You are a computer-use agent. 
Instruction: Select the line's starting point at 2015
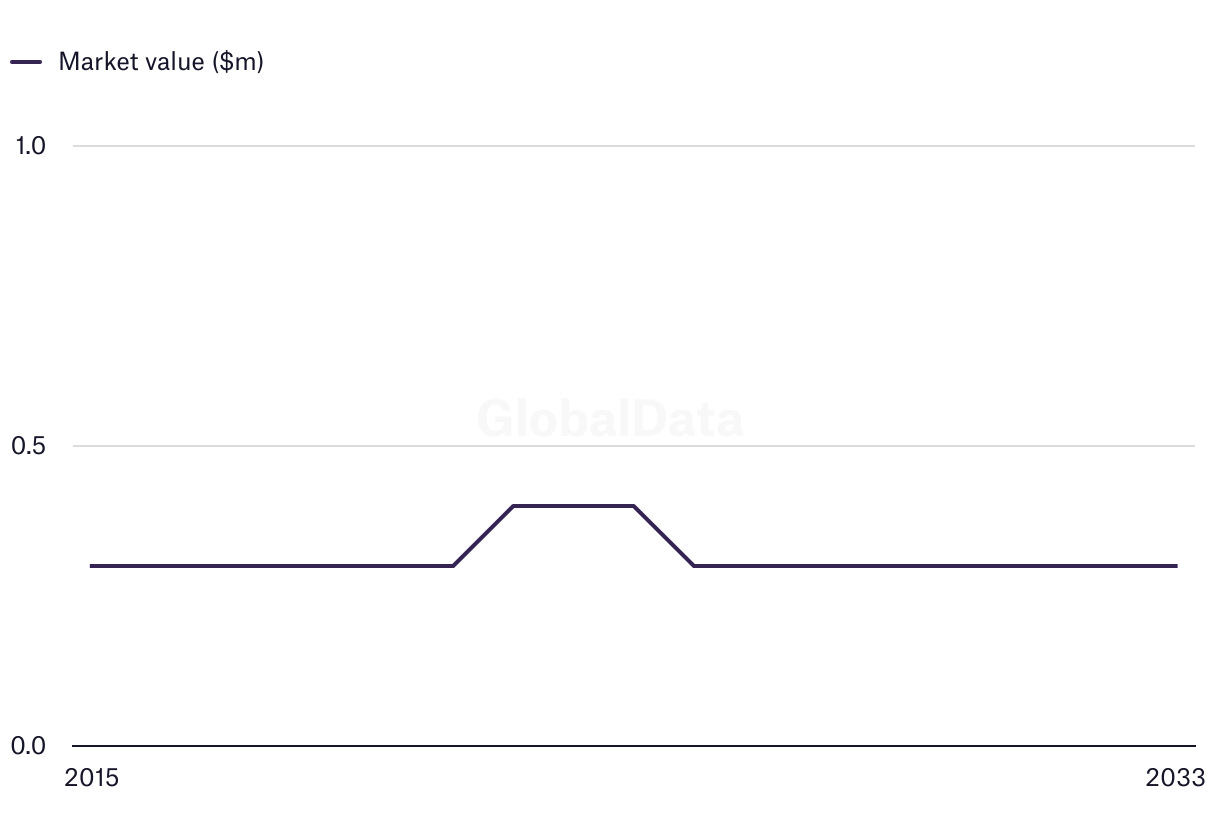point(92,566)
